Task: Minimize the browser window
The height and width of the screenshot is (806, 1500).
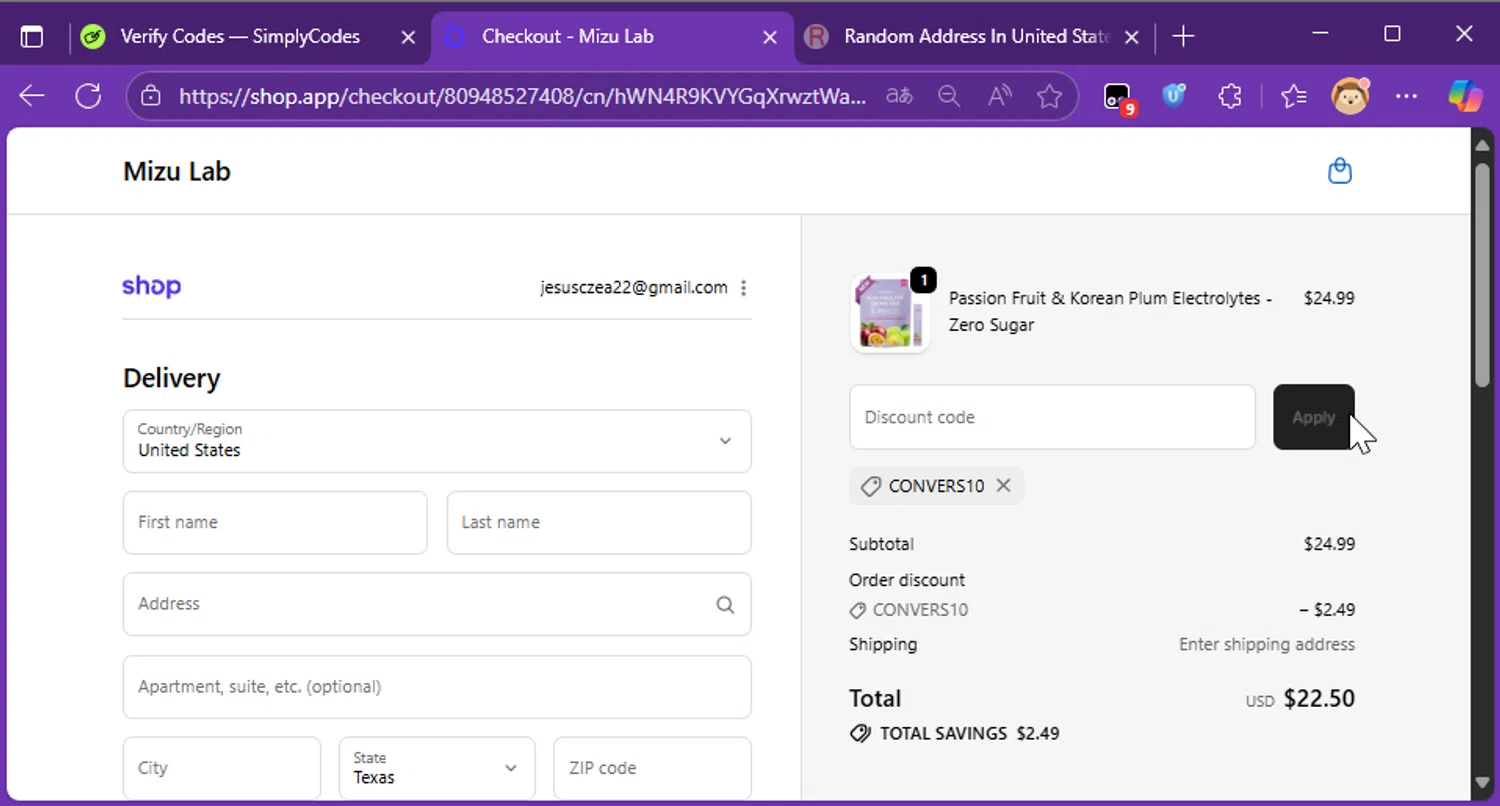Action: tap(1319, 35)
